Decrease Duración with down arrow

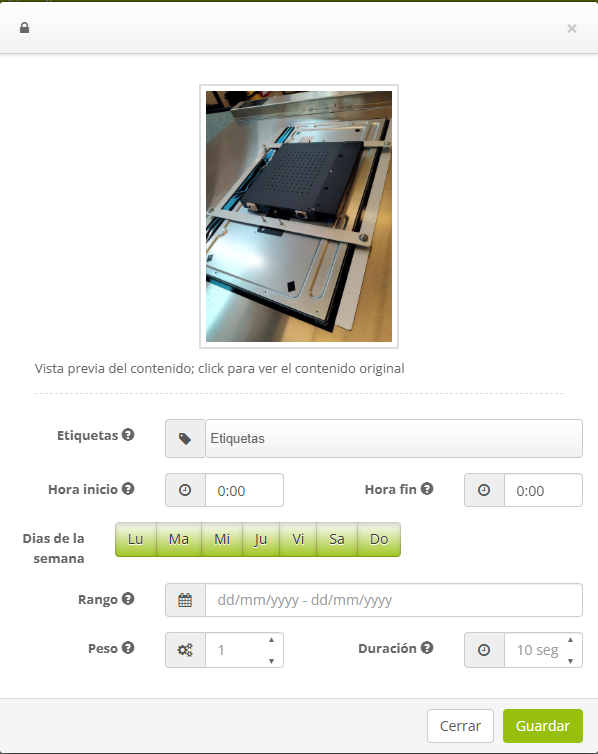click(x=571, y=661)
